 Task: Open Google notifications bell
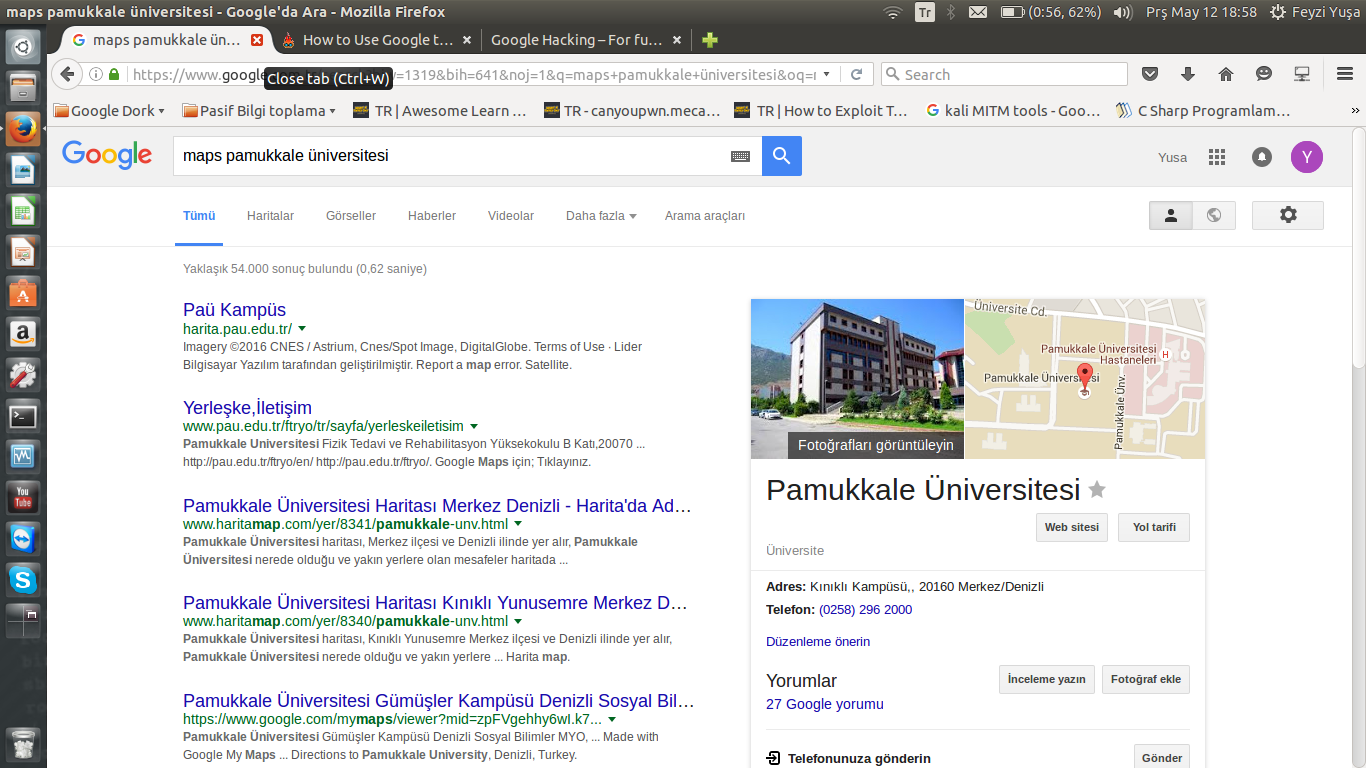coord(1262,157)
